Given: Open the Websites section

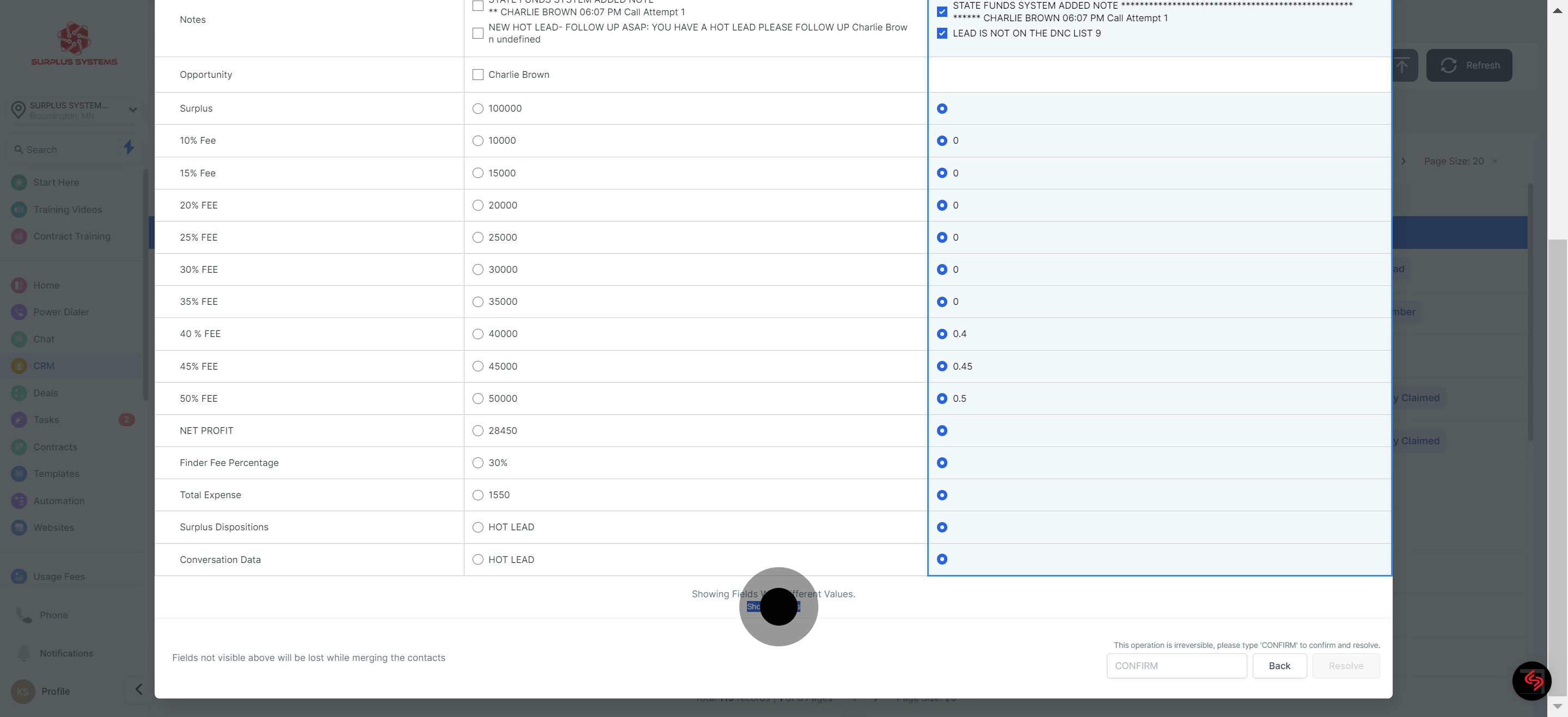Looking at the screenshot, I should point(53,527).
